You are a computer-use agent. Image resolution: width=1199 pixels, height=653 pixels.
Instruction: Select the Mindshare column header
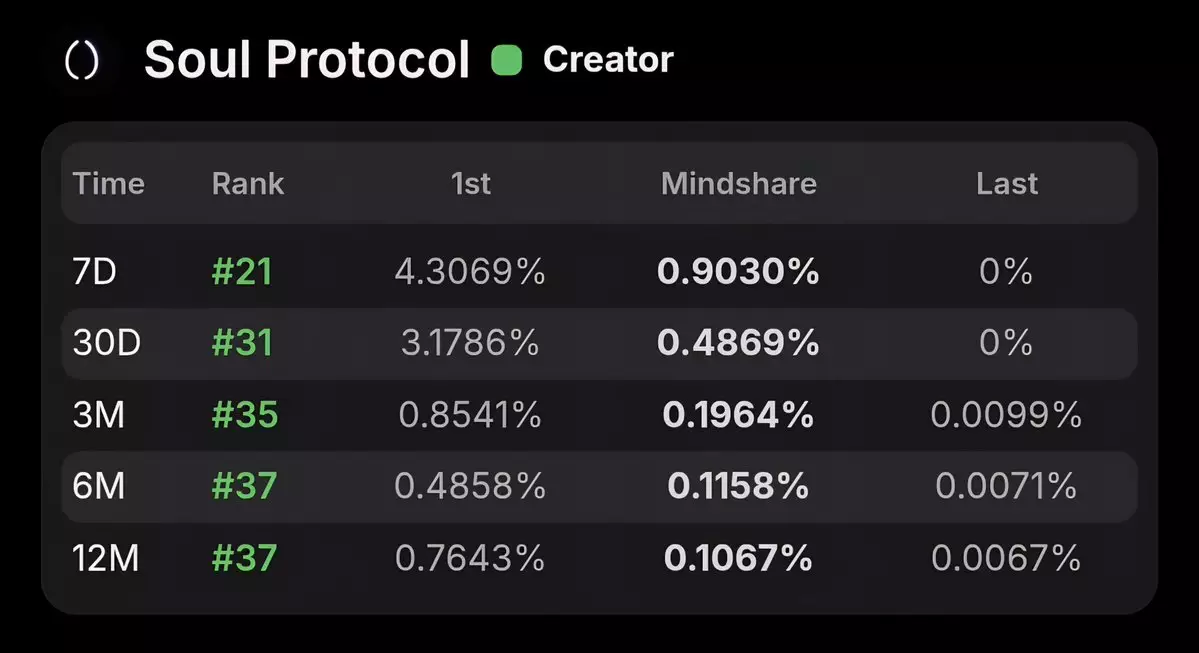point(739,184)
